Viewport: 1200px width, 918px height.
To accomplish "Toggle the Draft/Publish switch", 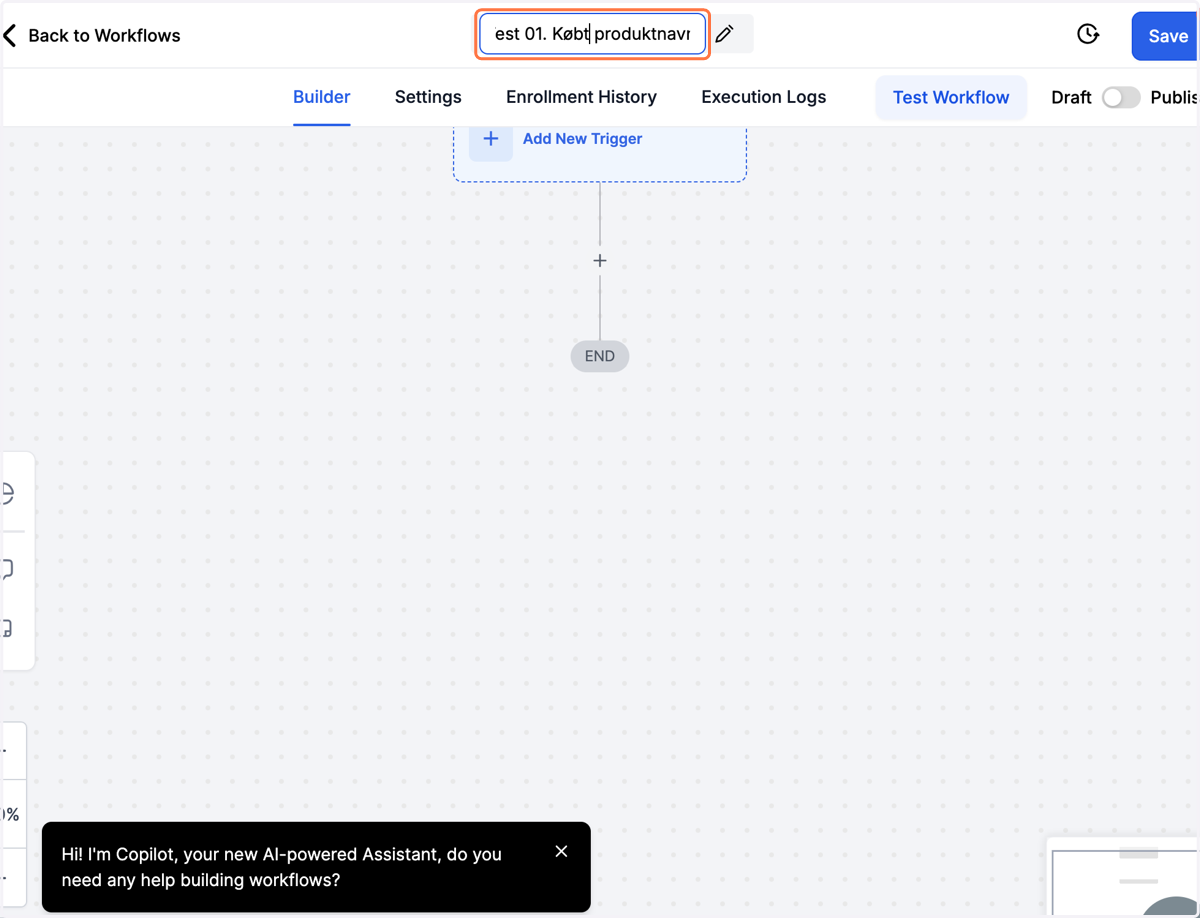I will [1121, 97].
